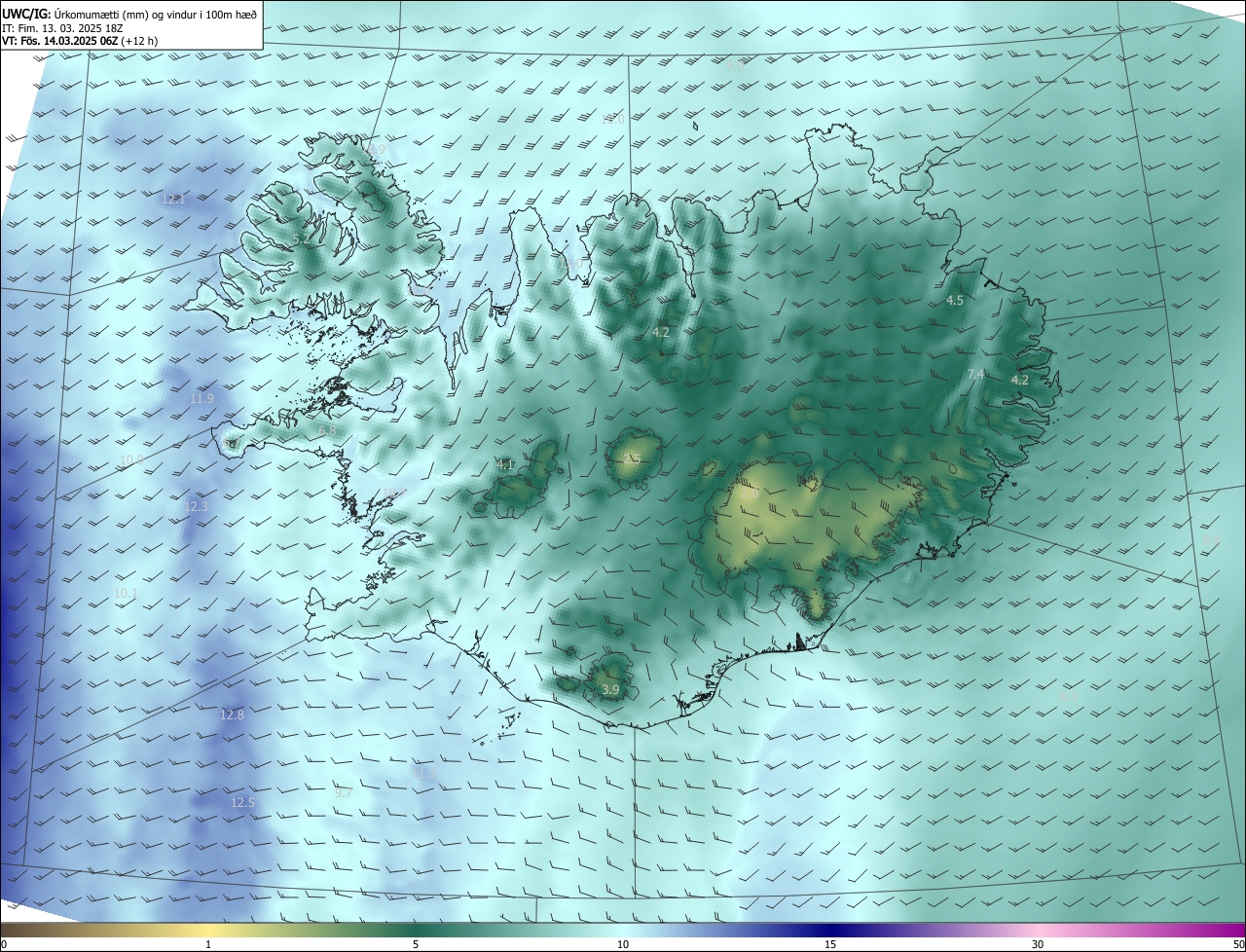Click the colorbar tick label 5
Viewport: 1246px width, 952px height.
coord(416,945)
